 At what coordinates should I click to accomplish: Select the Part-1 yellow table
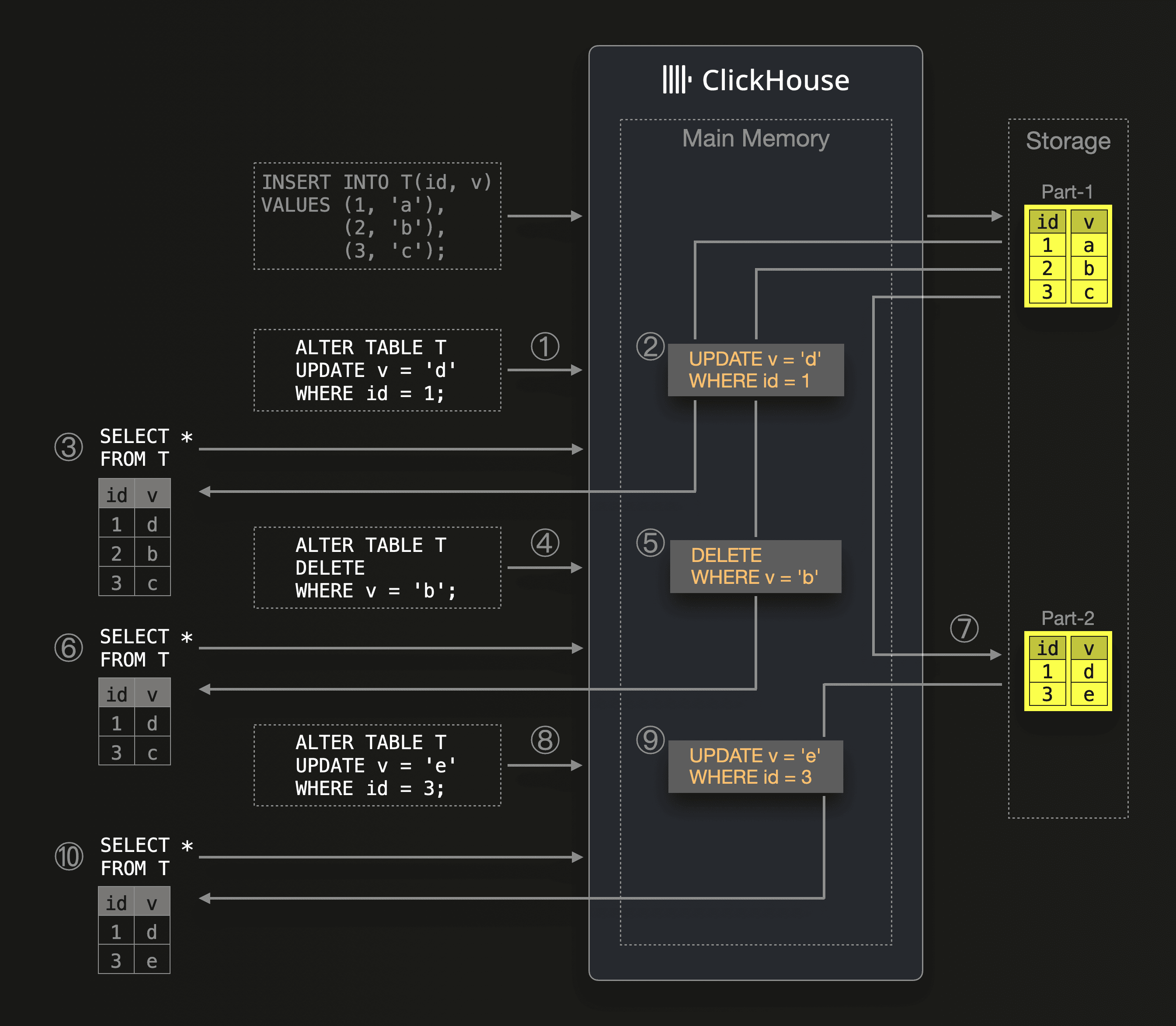(1068, 256)
